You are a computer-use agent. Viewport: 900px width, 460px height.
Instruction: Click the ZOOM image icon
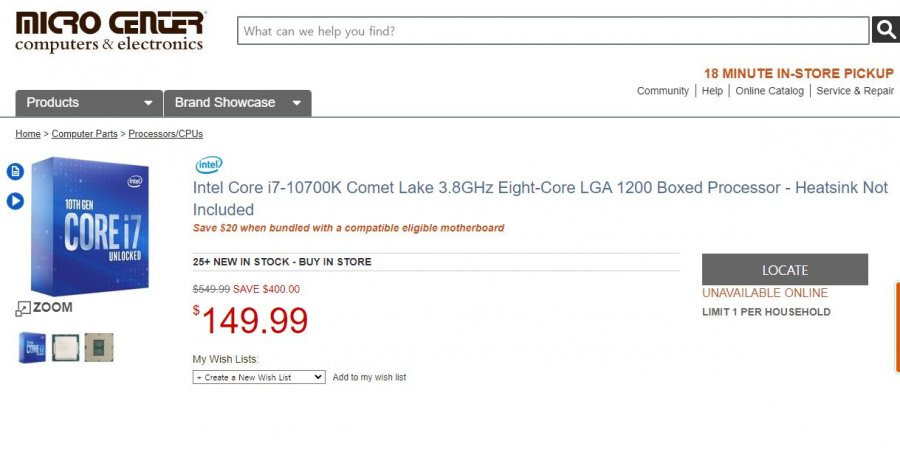click(44, 308)
